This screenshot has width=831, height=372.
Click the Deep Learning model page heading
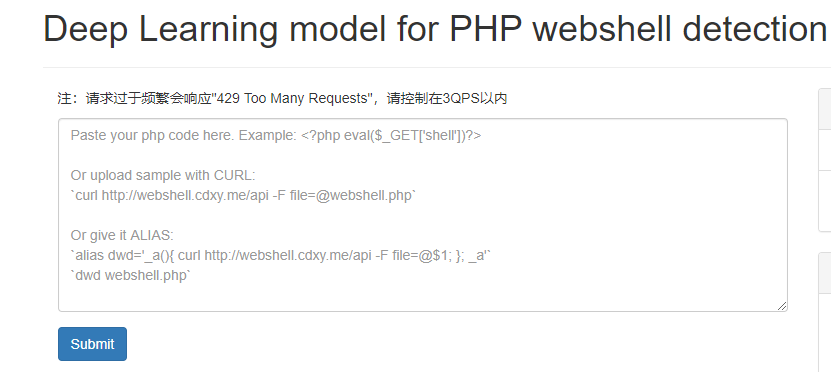click(x=435, y=28)
